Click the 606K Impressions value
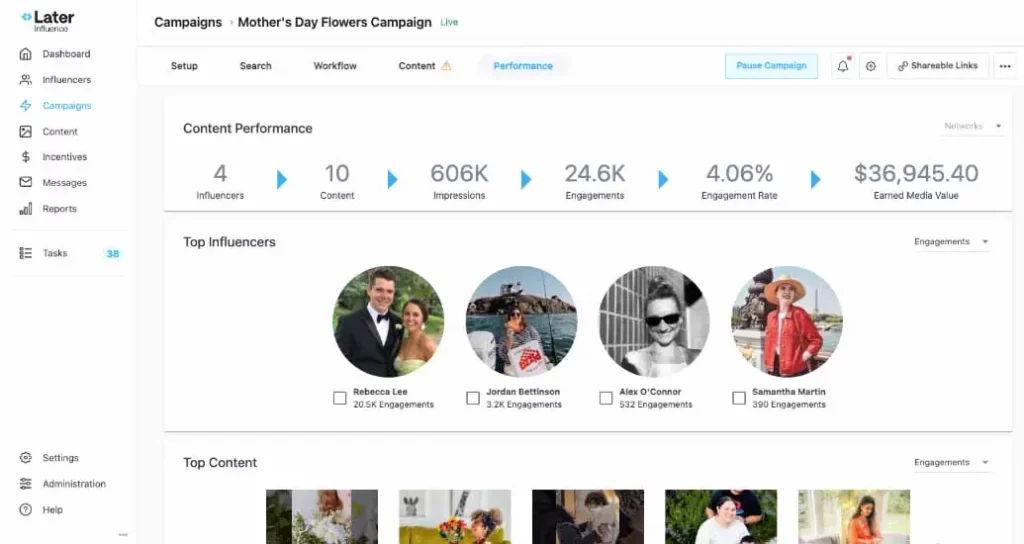This screenshot has height=544, width=1024. click(x=459, y=173)
